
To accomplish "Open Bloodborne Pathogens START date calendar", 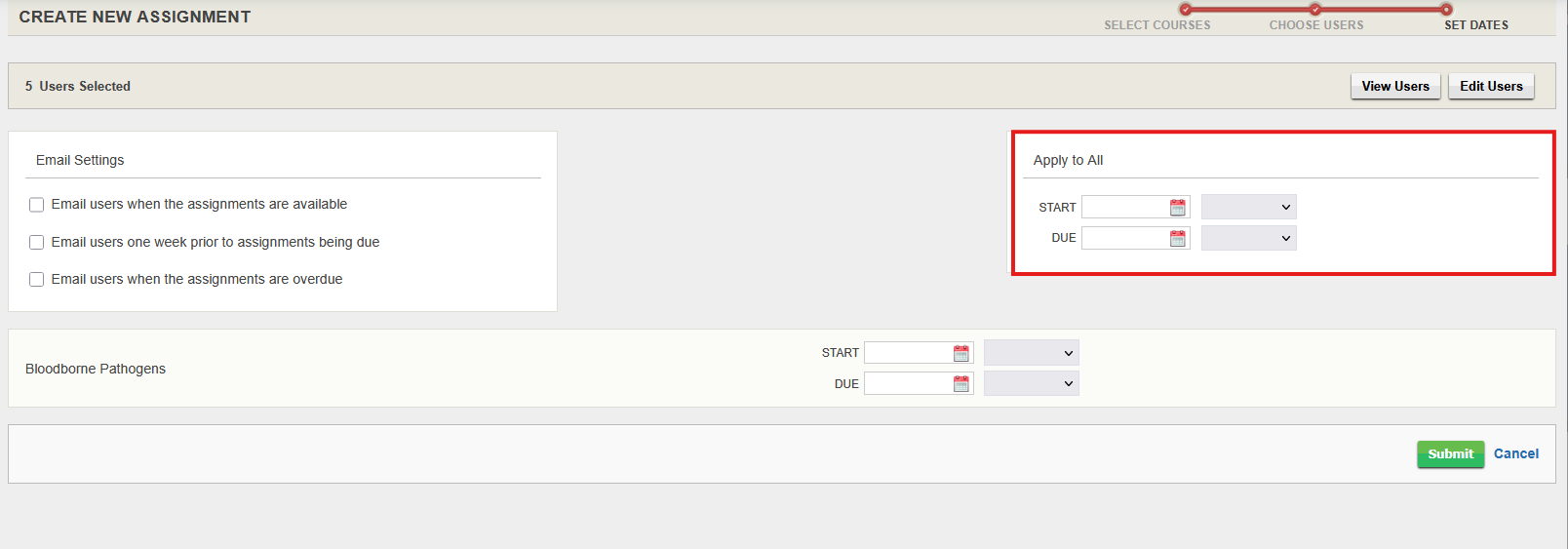I will click(960, 353).
